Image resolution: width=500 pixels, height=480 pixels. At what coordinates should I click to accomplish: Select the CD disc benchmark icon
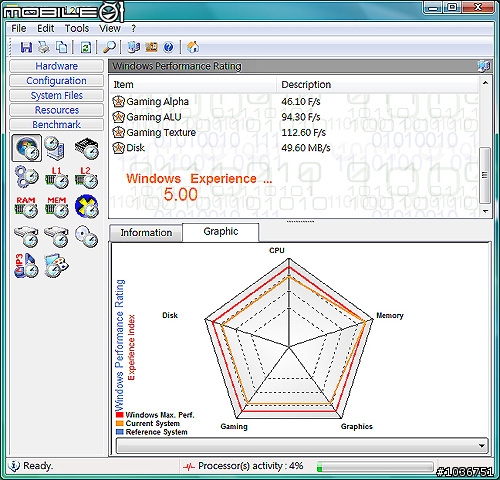pyautogui.click(x=87, y=236)
